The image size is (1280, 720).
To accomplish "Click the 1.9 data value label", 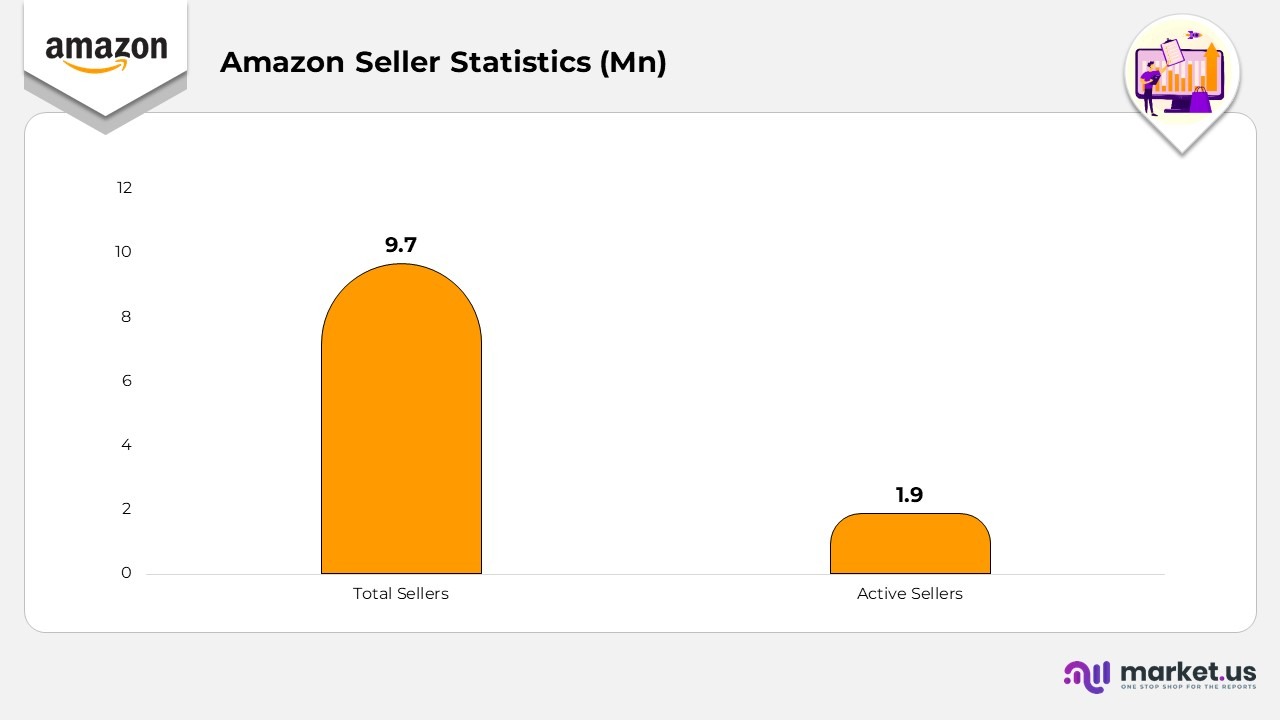I will pyautogui.click(x=909, y=495).
